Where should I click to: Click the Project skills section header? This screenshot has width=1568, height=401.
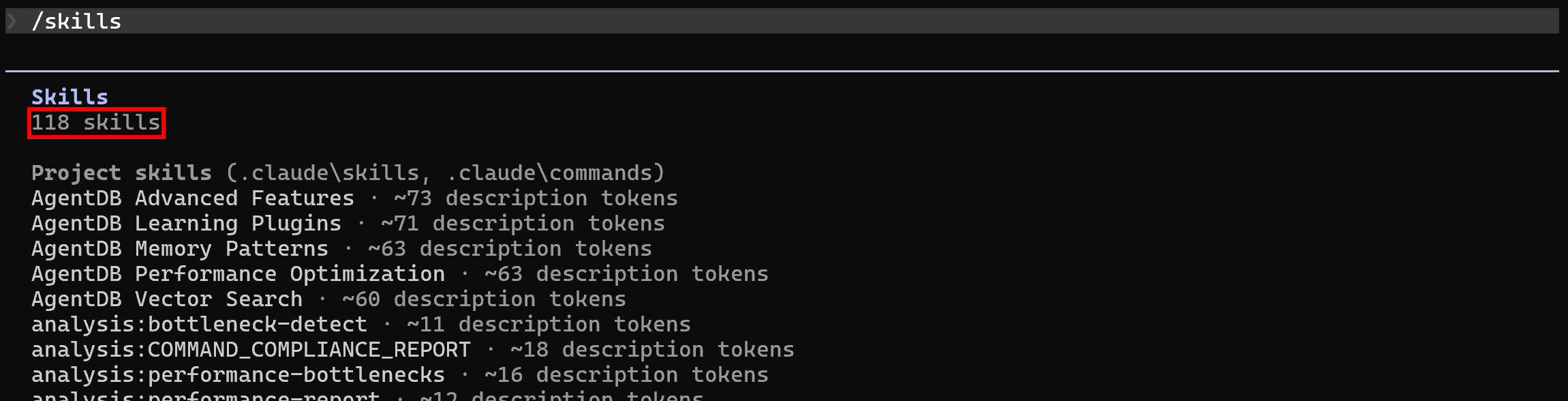pos(121,173)
